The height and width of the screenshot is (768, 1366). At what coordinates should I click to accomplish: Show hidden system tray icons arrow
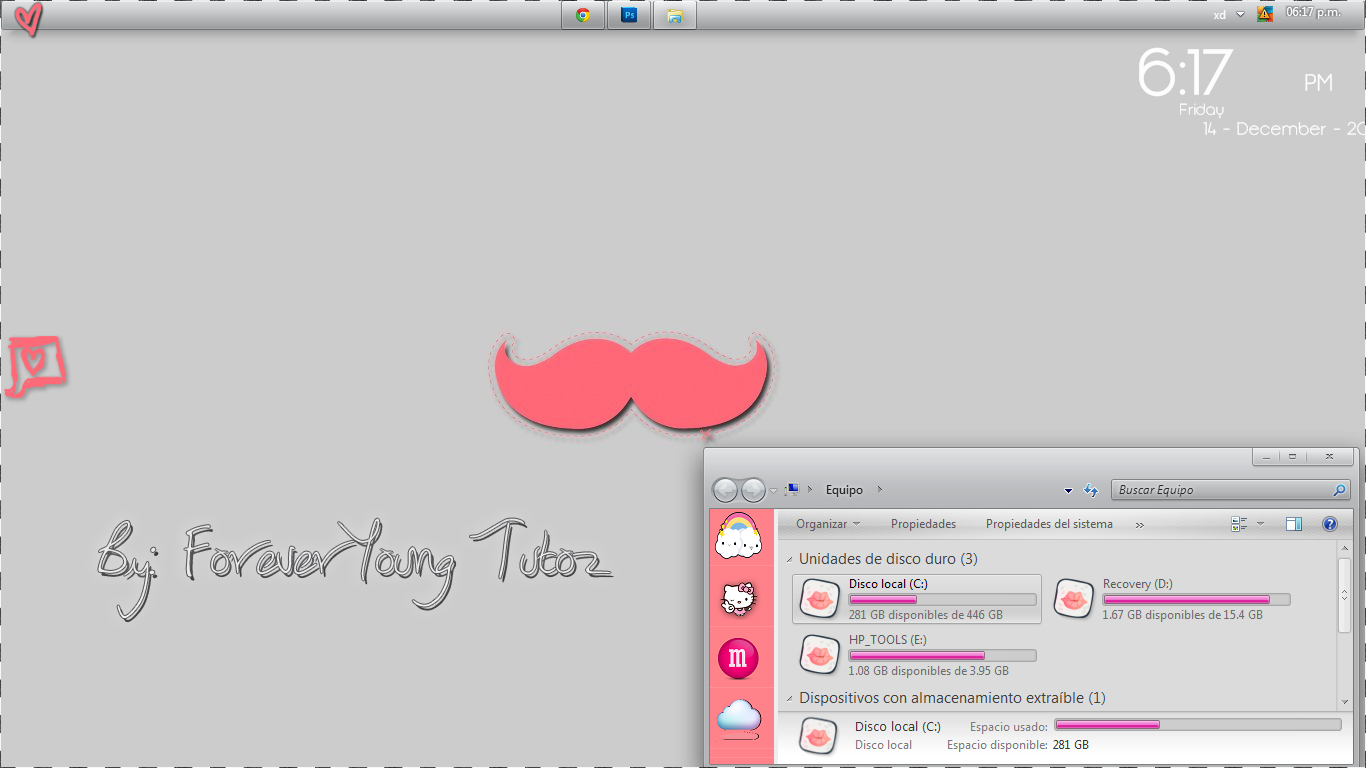point(1241,14)
